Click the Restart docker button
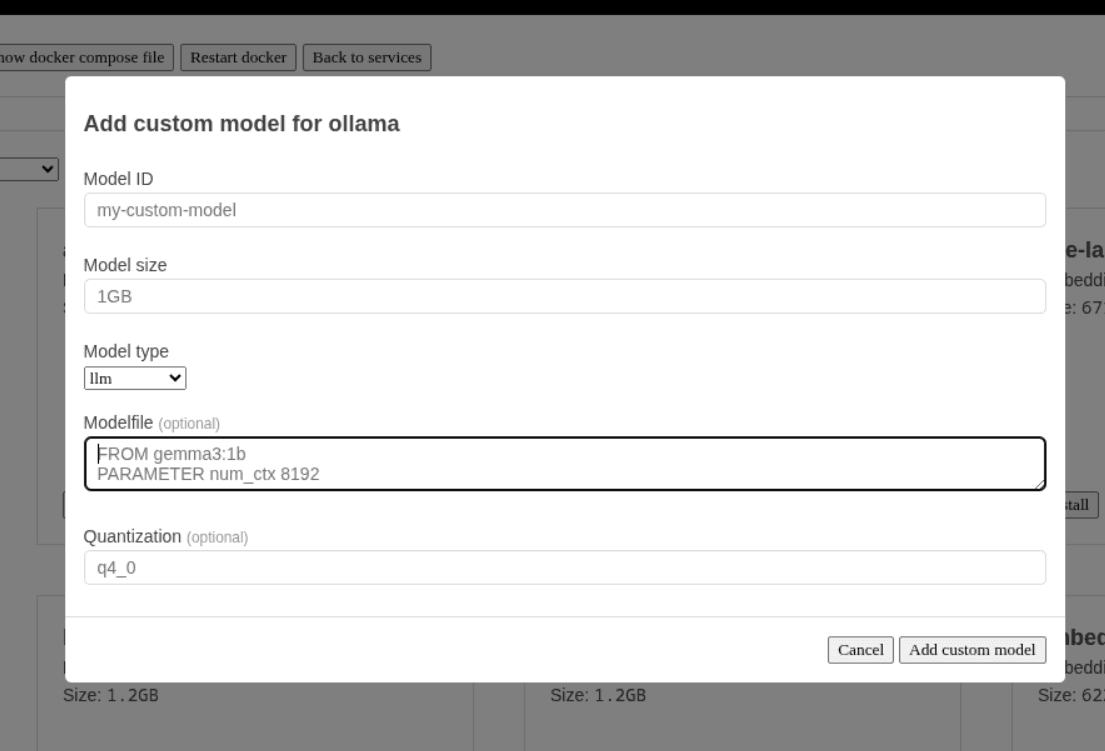Screen dimensions: 1105x751 (239, 57)
